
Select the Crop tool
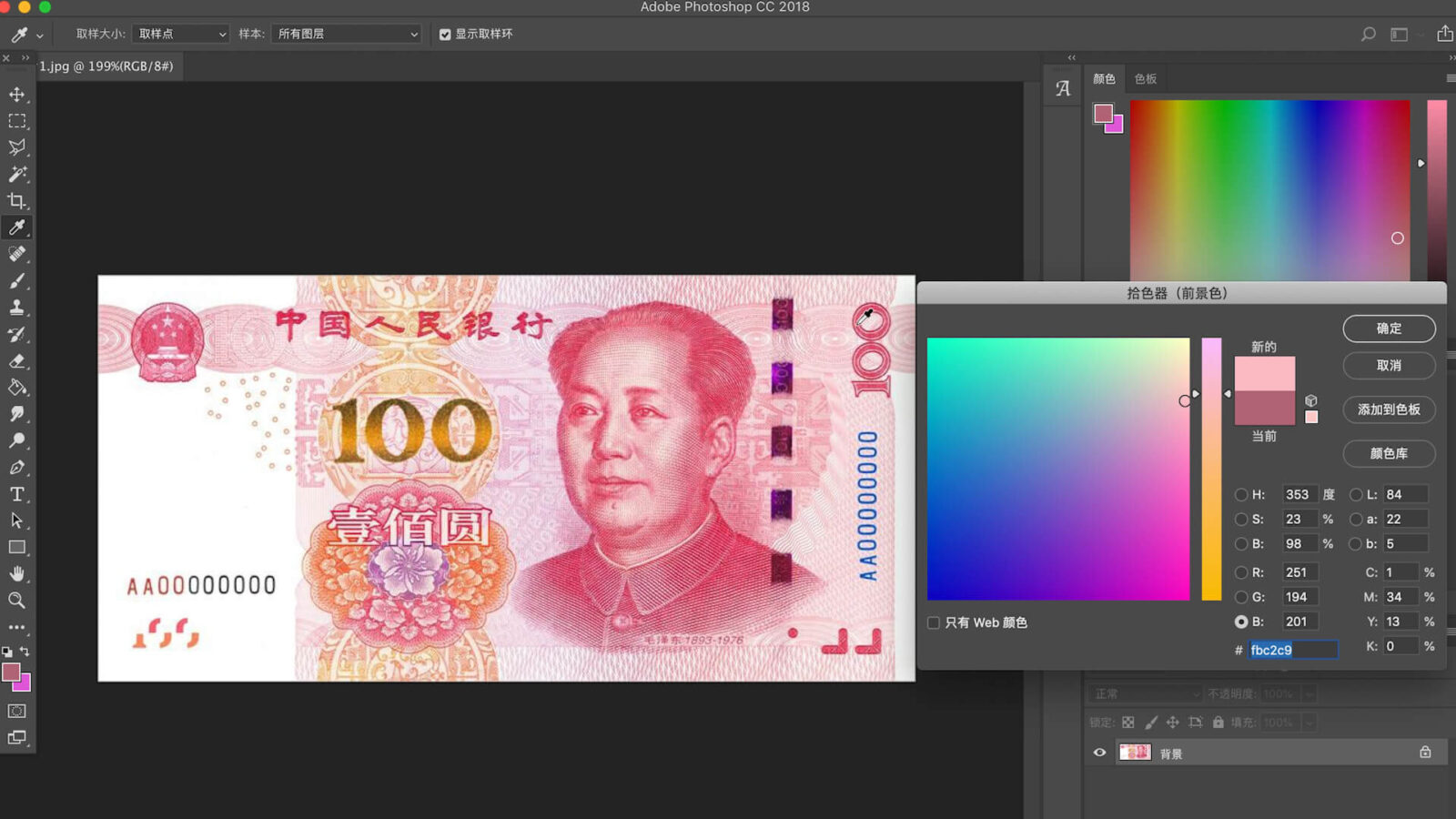(x=16, y=201)
